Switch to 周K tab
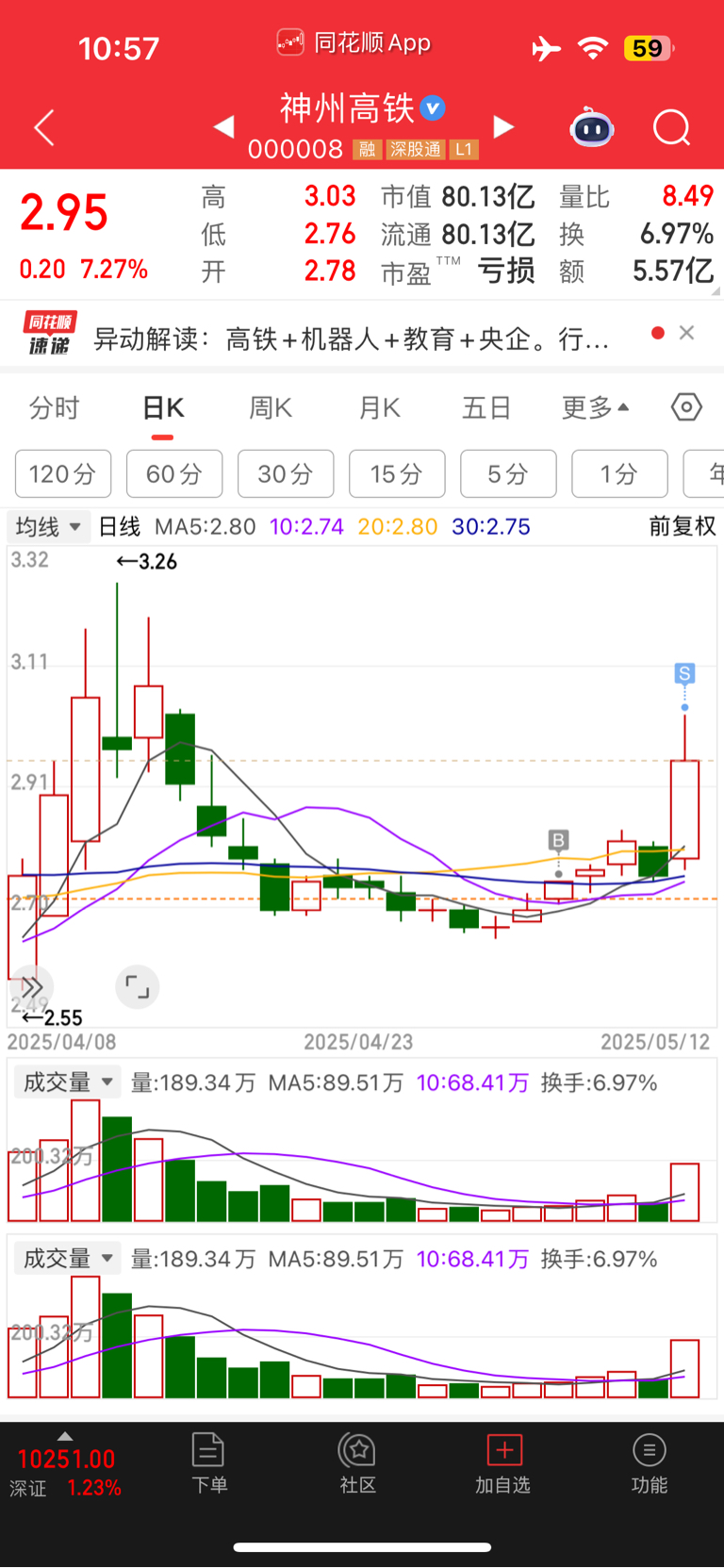 coord(271,407)
